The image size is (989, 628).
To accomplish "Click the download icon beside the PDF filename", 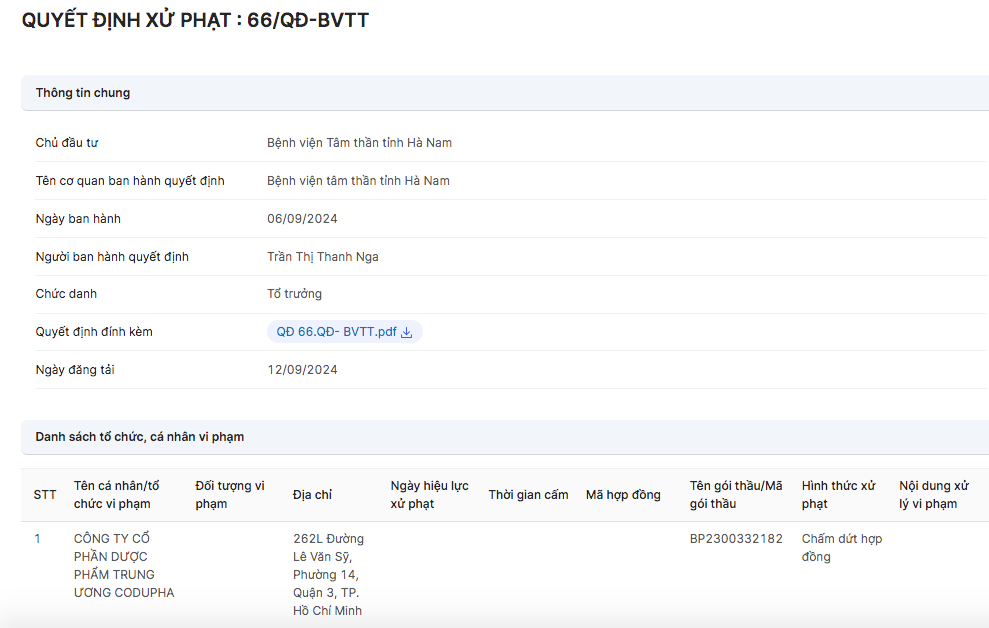I will 407,333.
